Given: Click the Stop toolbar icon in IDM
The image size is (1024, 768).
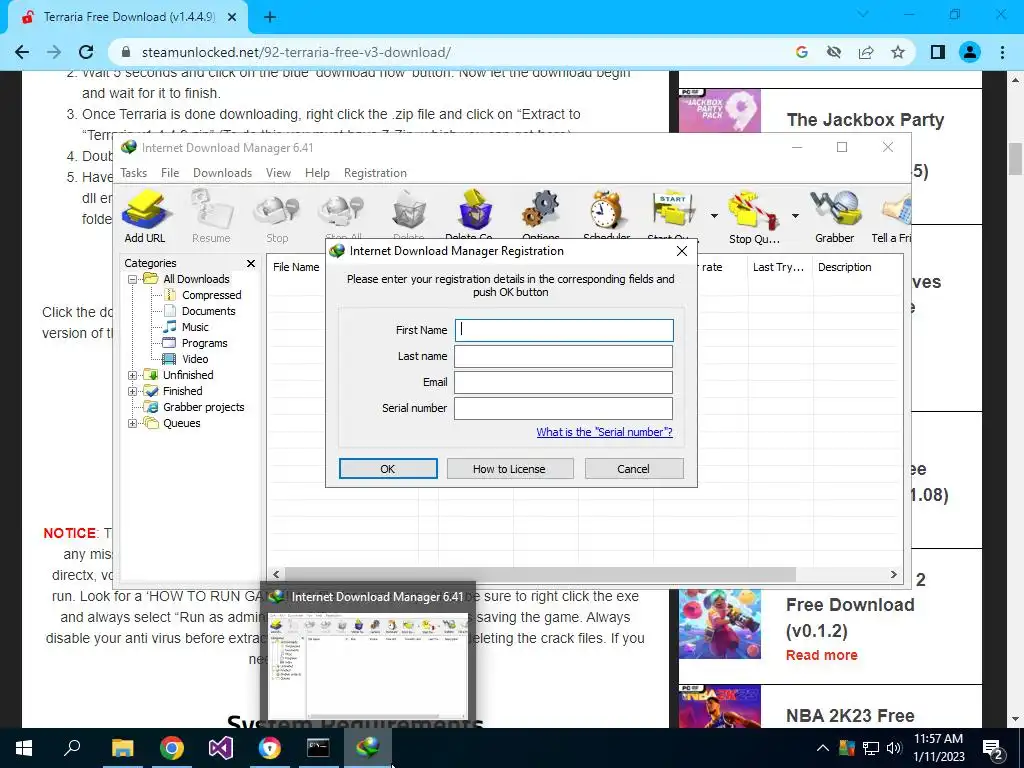Looking at the screenshot, I should coord(277,216).
